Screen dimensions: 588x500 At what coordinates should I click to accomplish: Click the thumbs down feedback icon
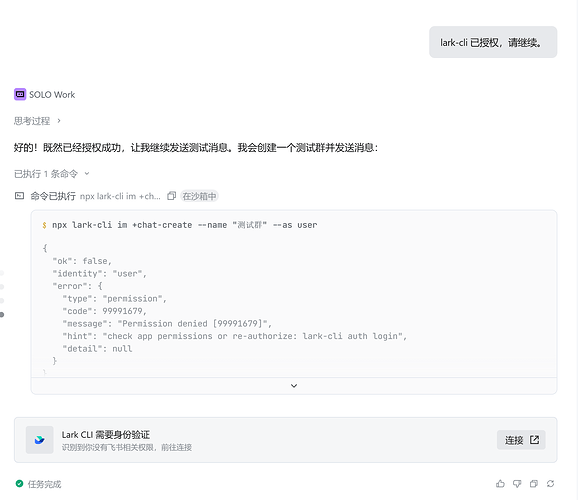pyautogui.click(x=517, y=484)
